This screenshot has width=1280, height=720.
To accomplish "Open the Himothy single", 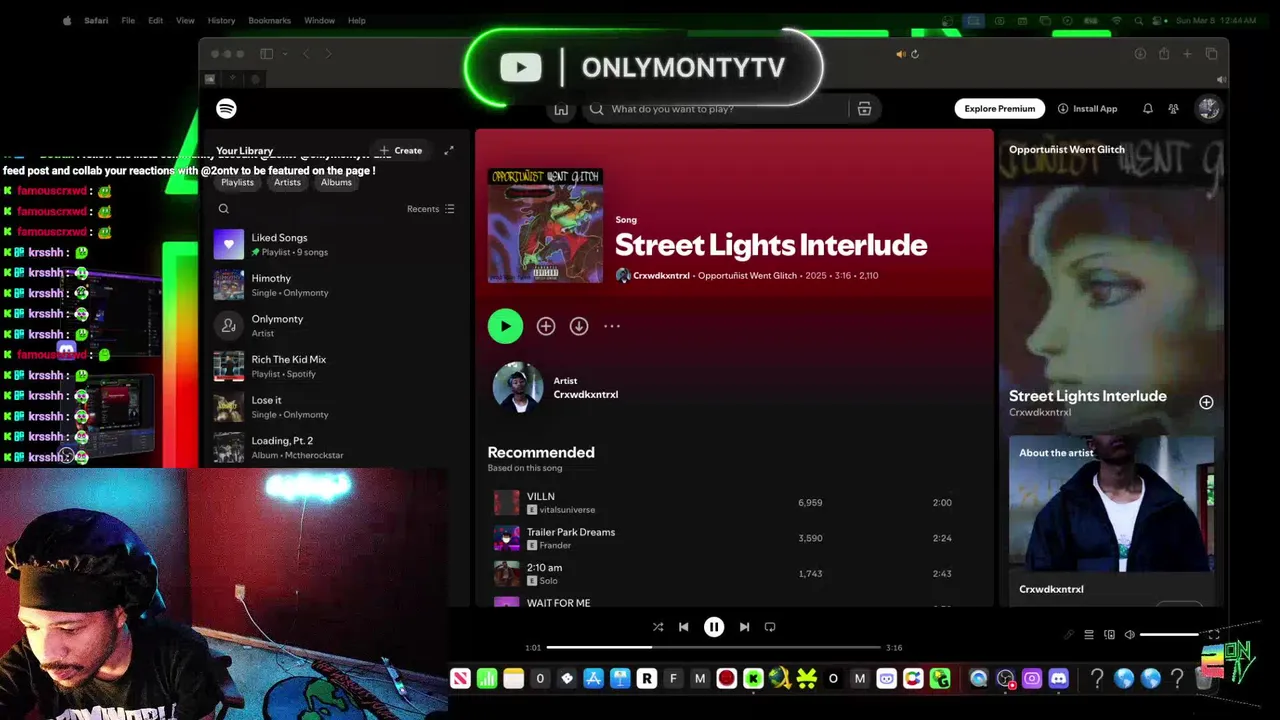I will click(335, 285).
